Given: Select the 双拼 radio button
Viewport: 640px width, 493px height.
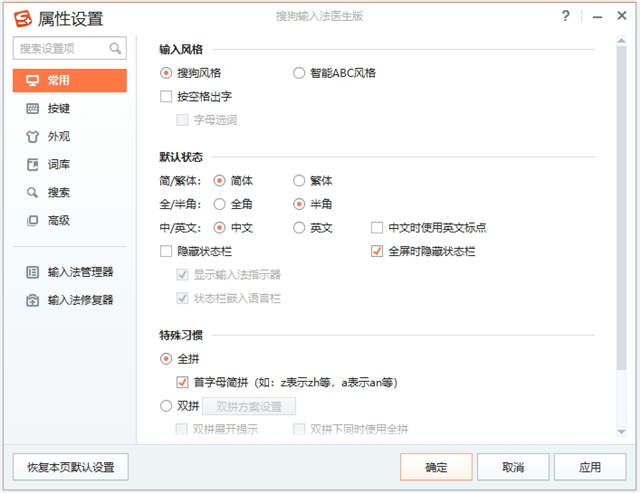Looking at the screenshot, I should 167,406.
